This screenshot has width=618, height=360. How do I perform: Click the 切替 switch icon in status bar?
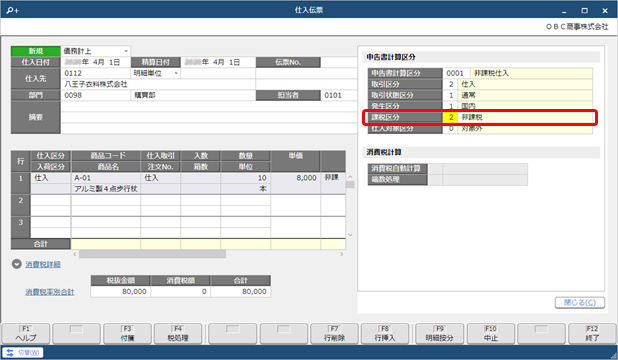point(10,353)
